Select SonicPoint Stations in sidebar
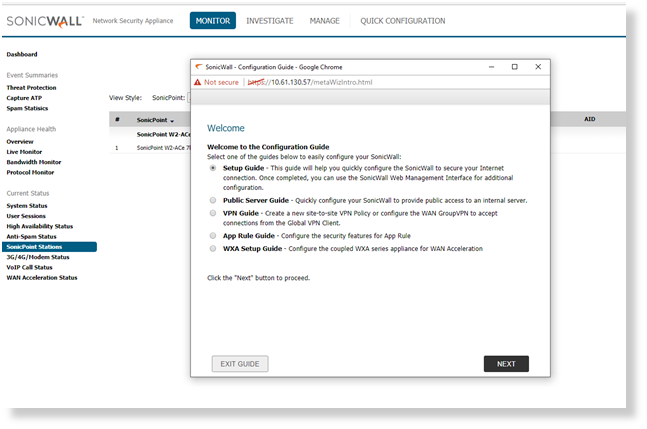This screenshot has width=647, height=429. coord(50,247)
